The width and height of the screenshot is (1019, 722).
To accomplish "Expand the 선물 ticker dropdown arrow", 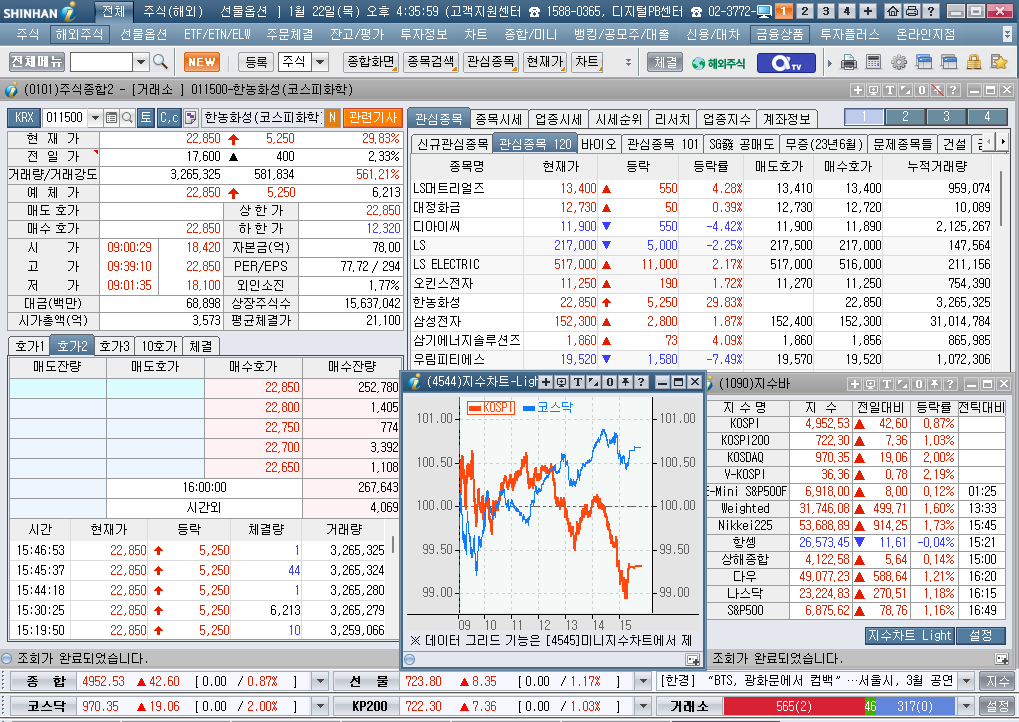I will (x=643, y=681).
